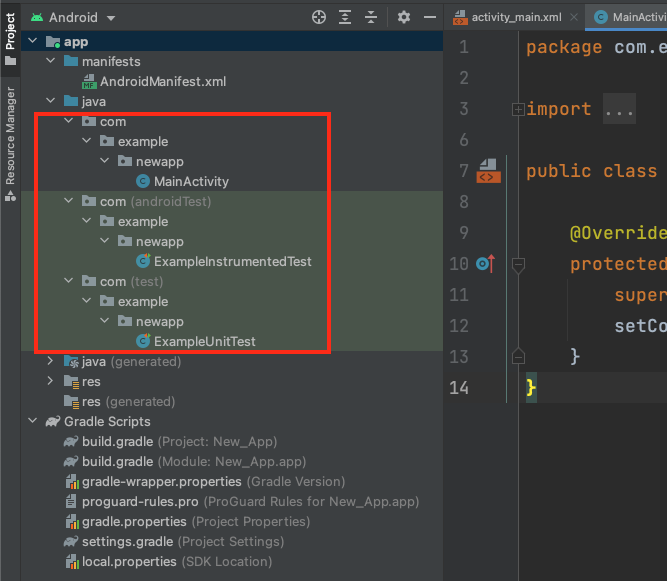
Task: Select the MainActivity class in tree
Action: pyautogui.click(x=191, y=182)
